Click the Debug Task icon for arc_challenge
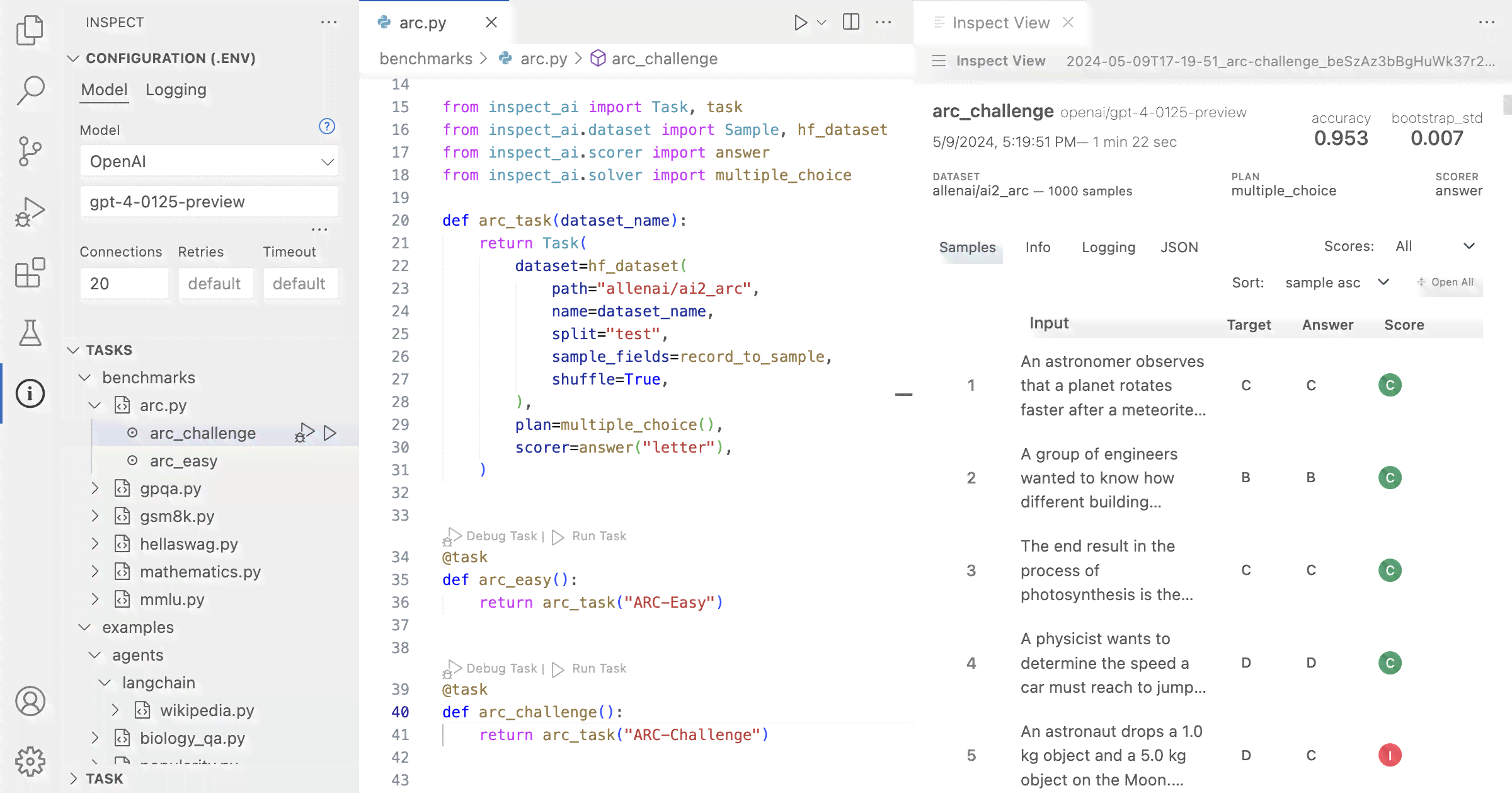 pos(305,432)
